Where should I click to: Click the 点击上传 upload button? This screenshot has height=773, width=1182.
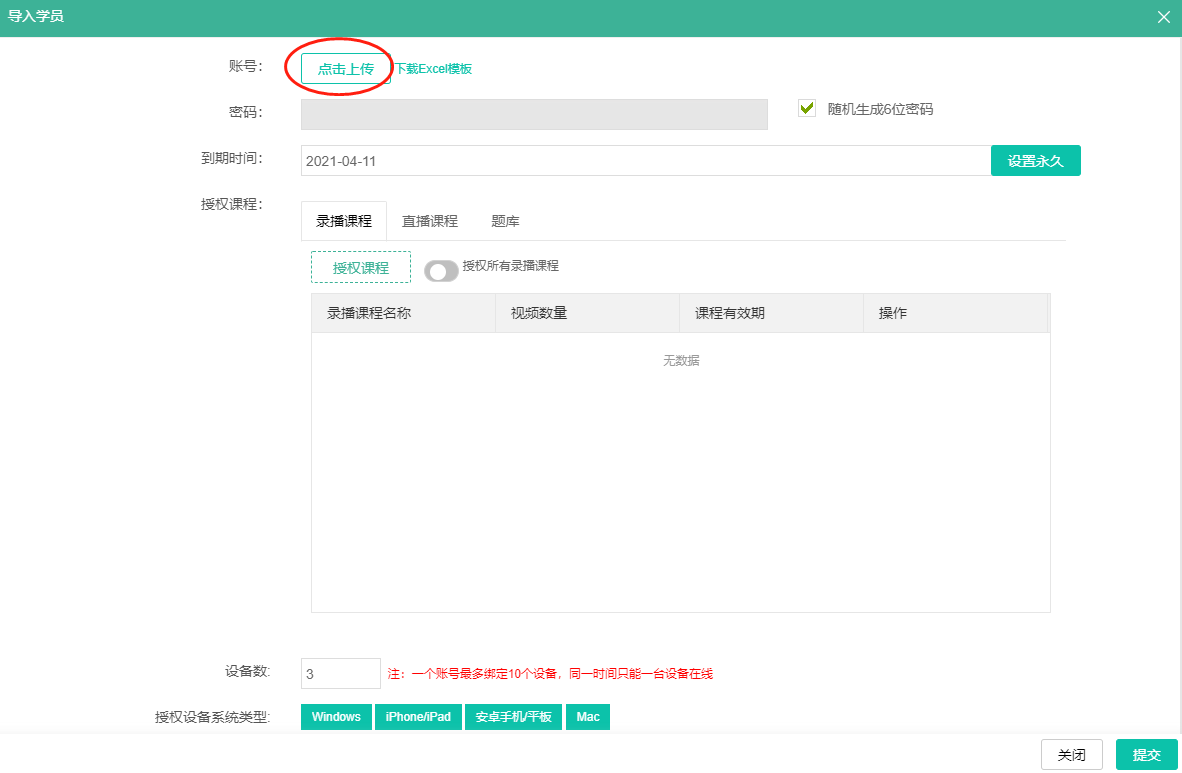pyautogui.click(x=345, y=69)
